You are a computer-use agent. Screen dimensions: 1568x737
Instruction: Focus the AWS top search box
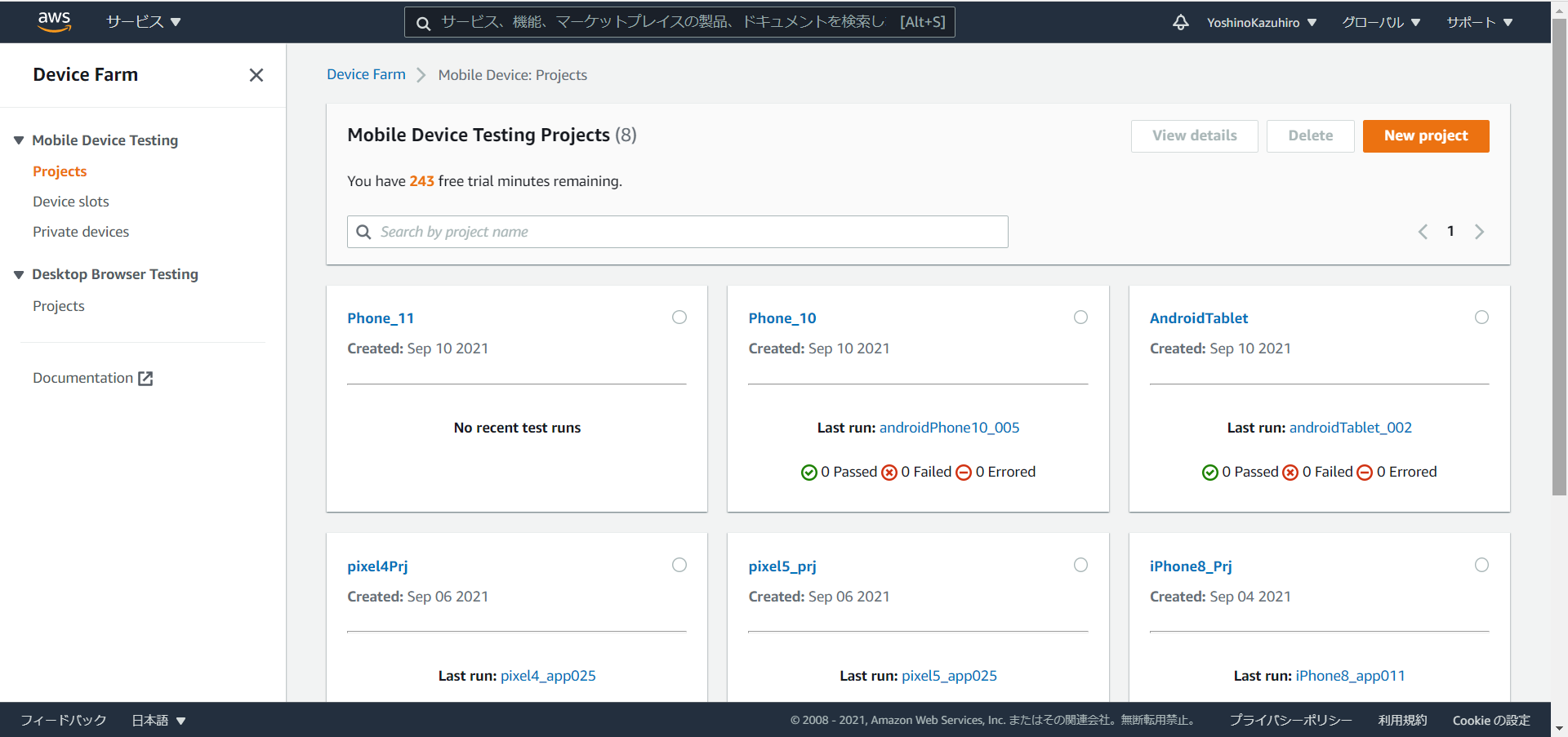(x=679, y=22)
